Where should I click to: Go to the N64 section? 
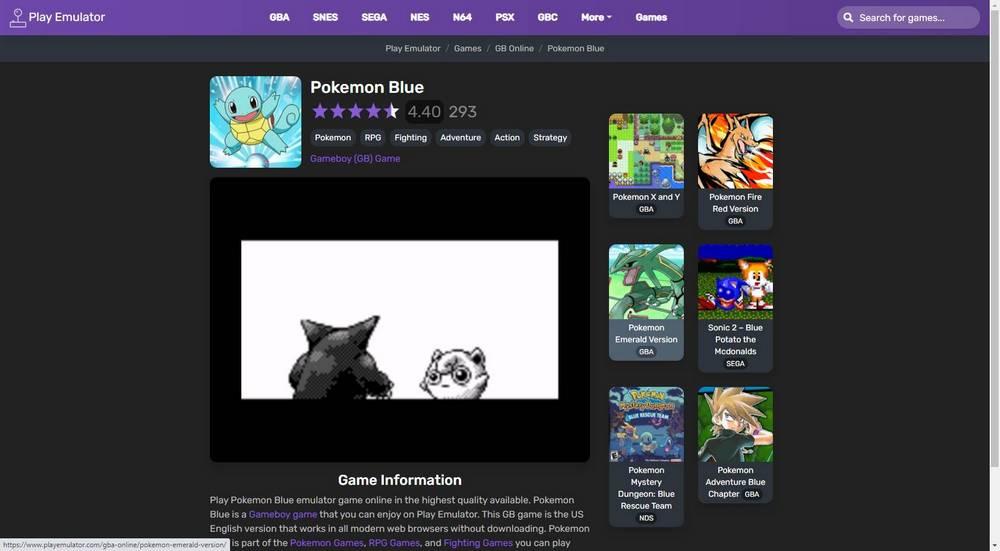tap(462, 17)
